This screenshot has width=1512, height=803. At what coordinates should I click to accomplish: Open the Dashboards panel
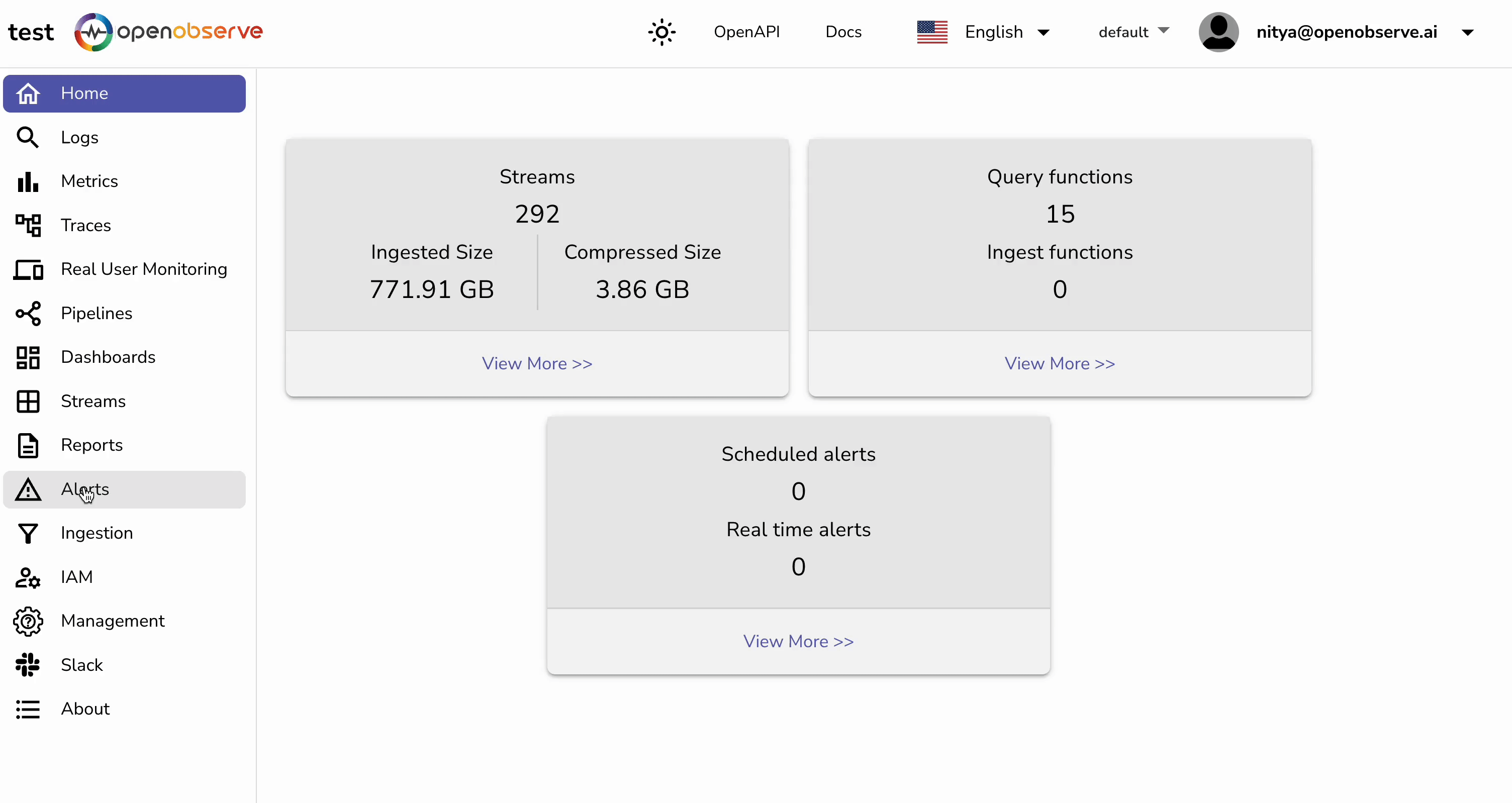(x=108, y=357)
